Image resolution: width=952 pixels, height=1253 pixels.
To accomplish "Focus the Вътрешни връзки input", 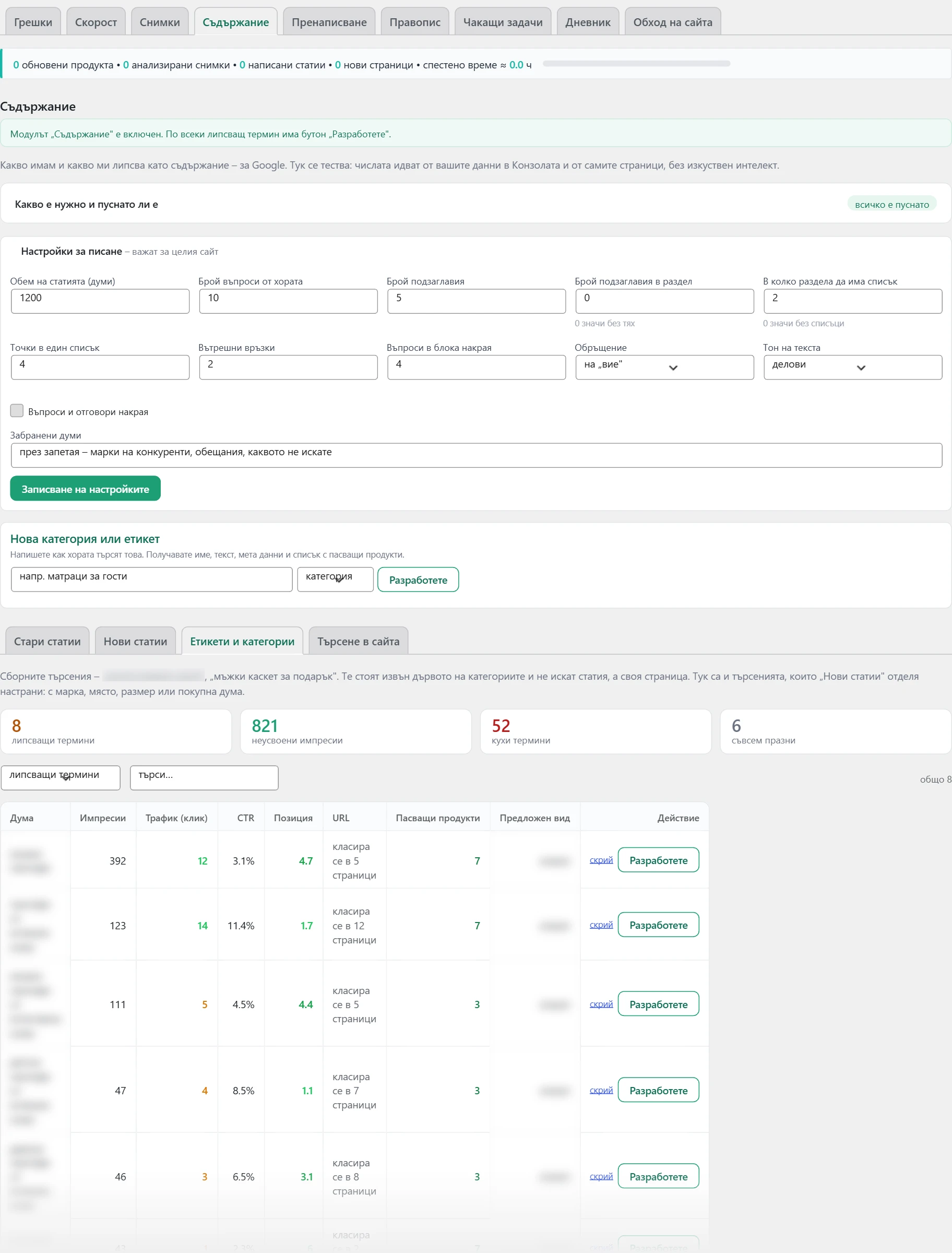I will click(289, 367).
